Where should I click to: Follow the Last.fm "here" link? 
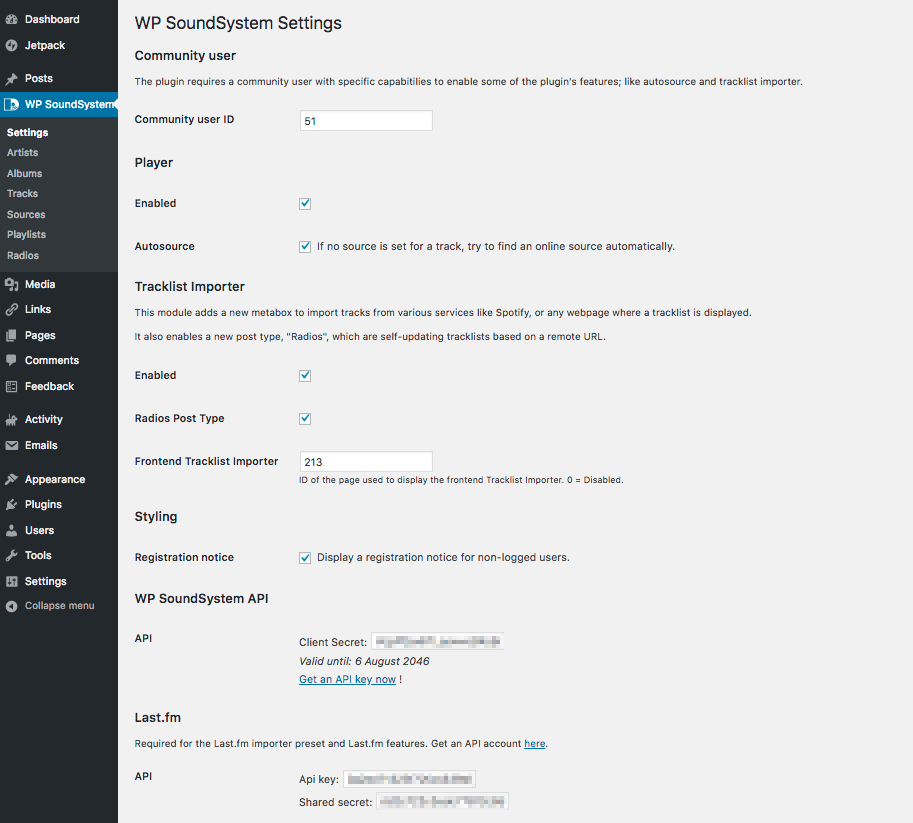[x=535, y=744]
